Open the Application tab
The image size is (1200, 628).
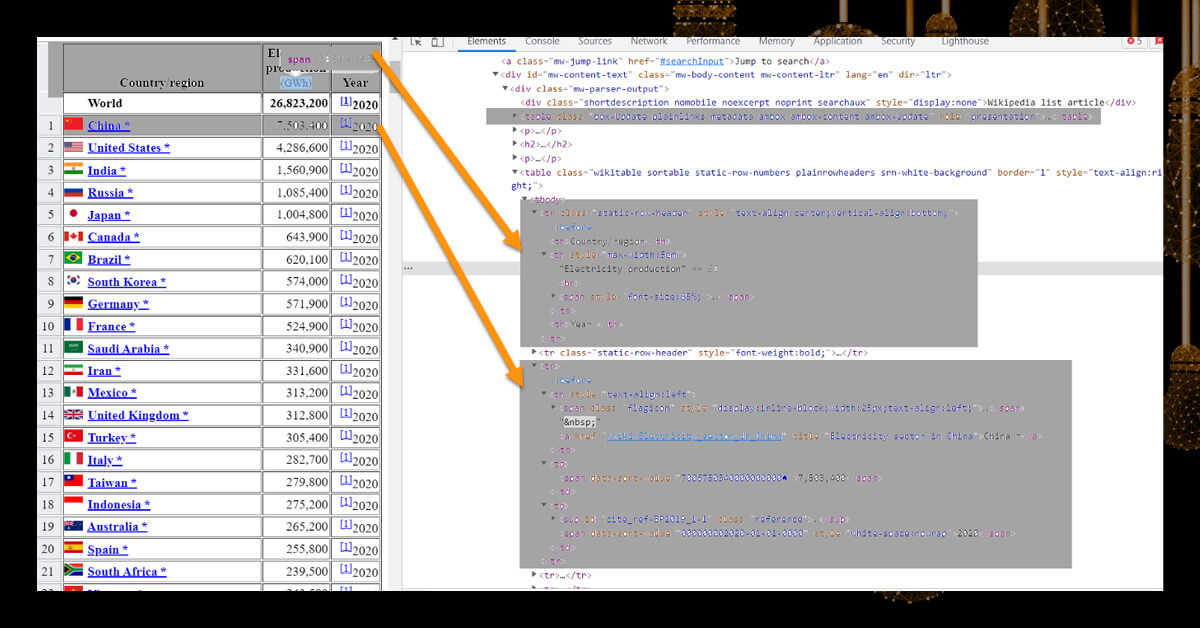coord(837,42)
